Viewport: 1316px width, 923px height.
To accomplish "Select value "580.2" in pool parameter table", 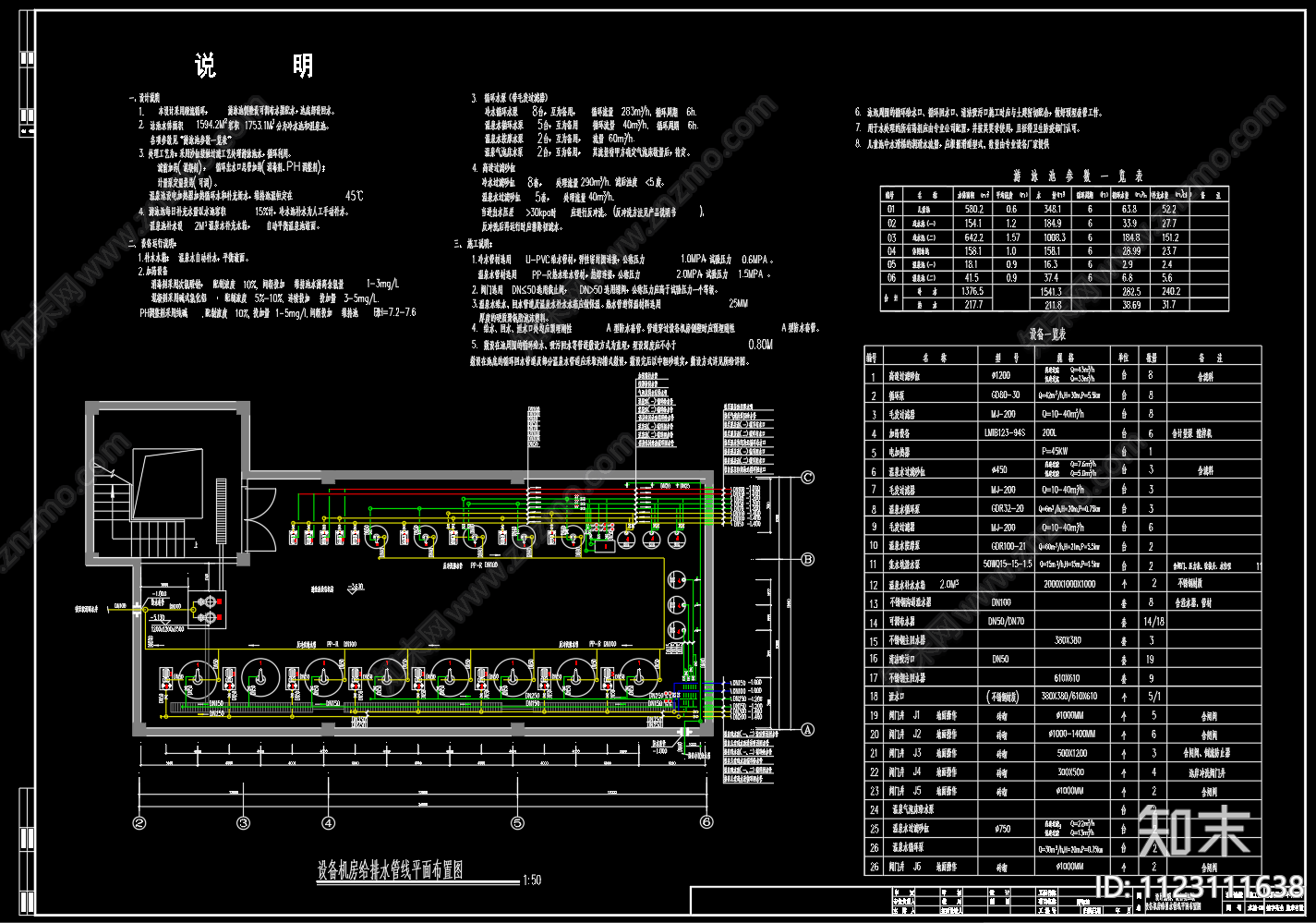I will [973, 210].
